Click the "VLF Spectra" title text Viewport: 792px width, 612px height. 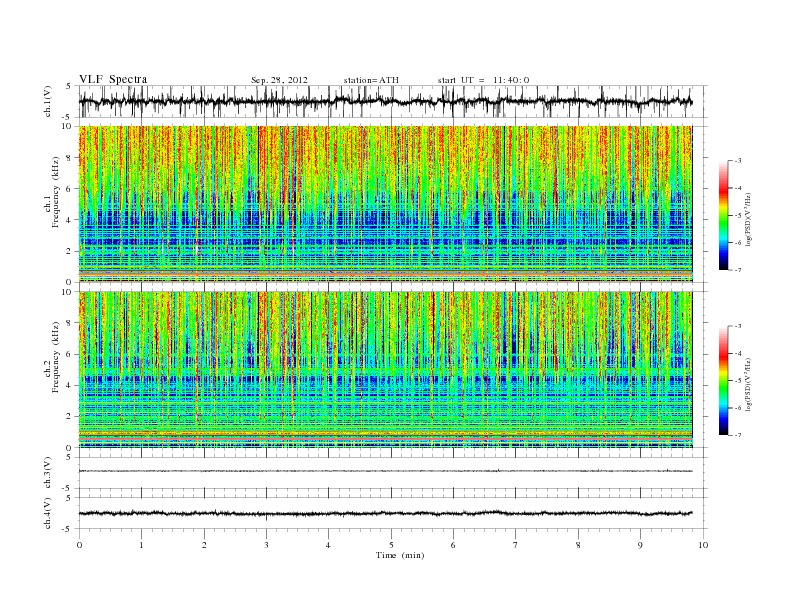[113, 79]
